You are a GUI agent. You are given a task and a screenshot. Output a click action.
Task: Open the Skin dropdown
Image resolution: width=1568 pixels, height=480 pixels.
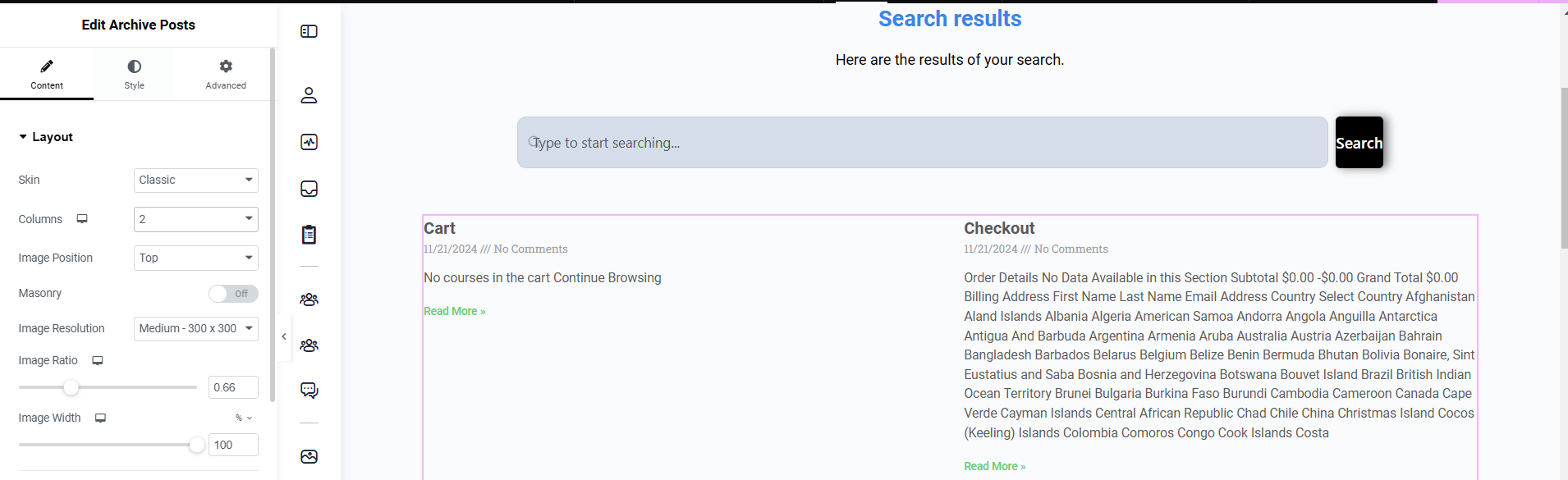click(x=195, y=181)
